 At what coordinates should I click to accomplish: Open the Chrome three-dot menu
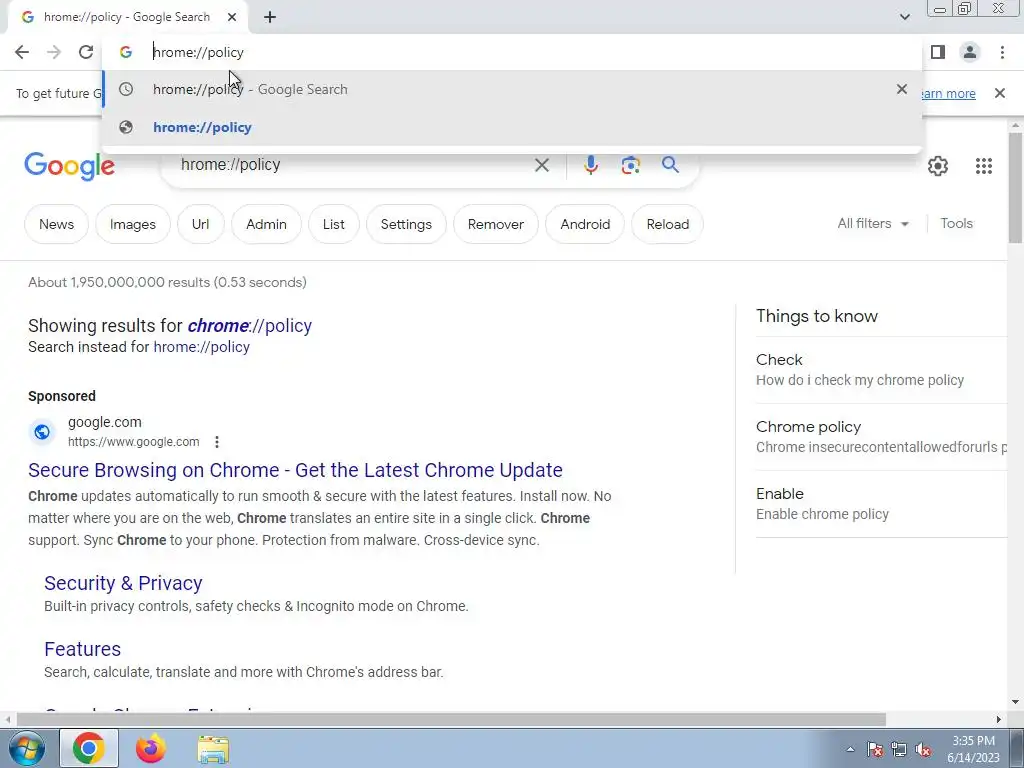pyautogui.click(x=1002, y=52)
